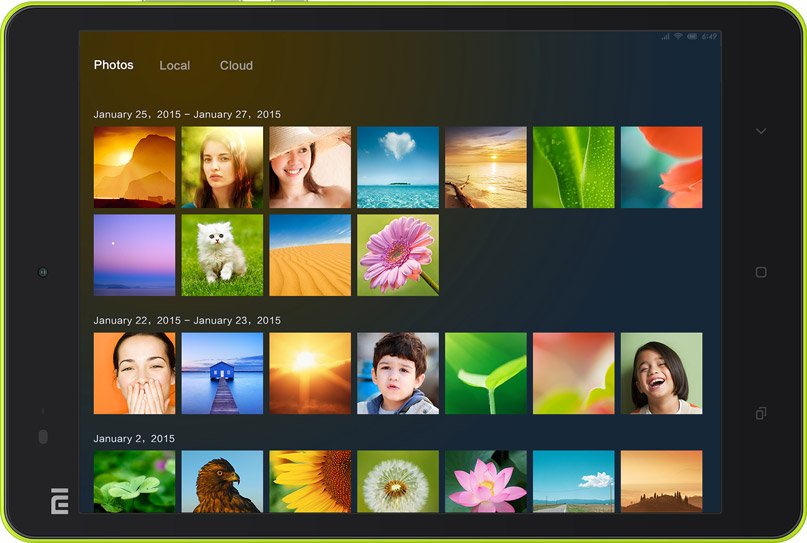The image size is (807, 543).
Task: Tap the battery indicator in status bar
Action: point(692,37)
